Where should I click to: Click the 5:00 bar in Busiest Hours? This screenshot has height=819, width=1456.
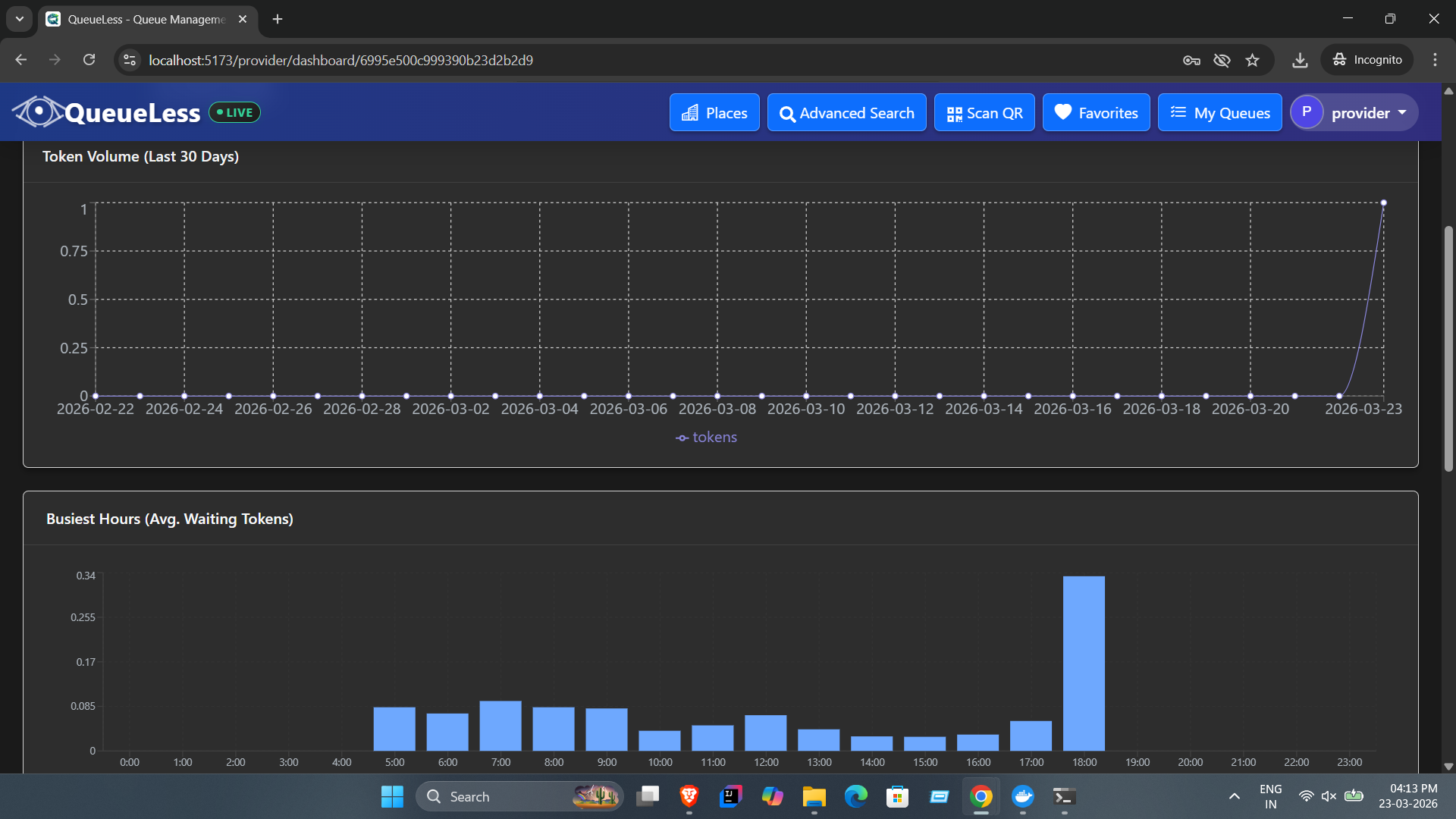[394, 729]
